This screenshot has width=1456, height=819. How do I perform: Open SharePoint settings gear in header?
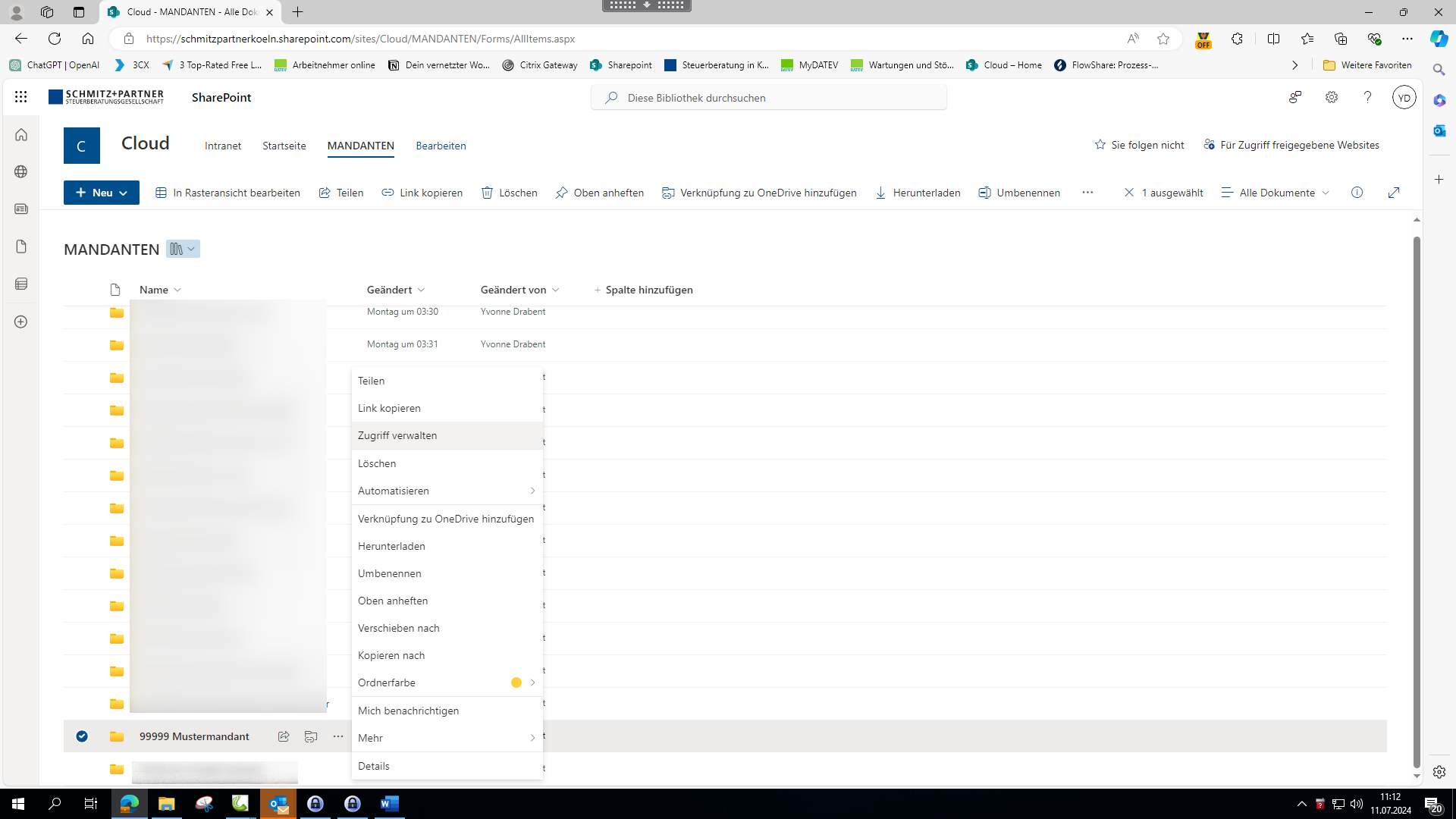tap(1332, 97)
